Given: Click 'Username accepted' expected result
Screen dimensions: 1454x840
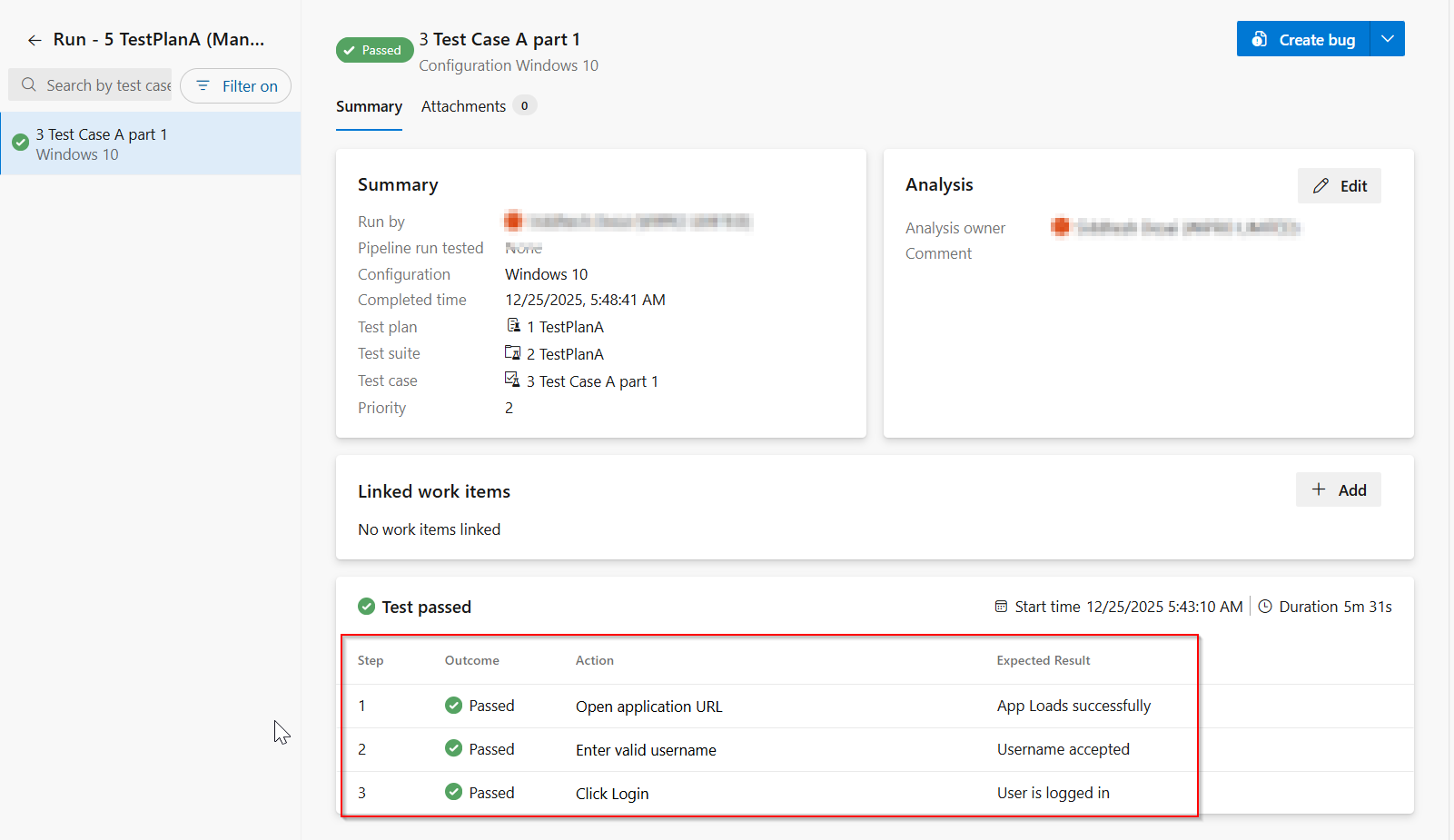Looking at the screenshot, I should [x=1063, y=749].
